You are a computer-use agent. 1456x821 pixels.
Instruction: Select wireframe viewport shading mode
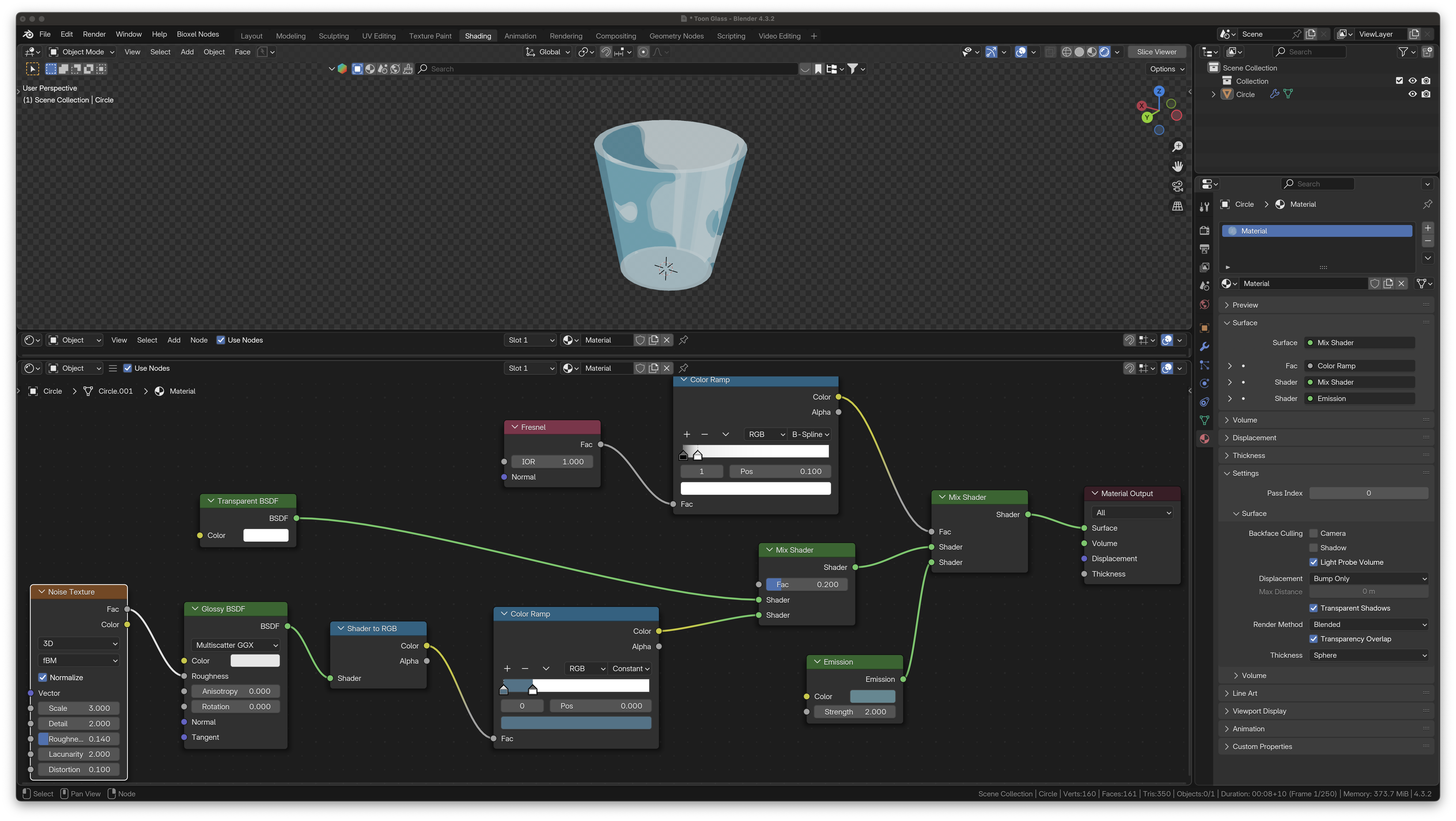coord(1067,52)
